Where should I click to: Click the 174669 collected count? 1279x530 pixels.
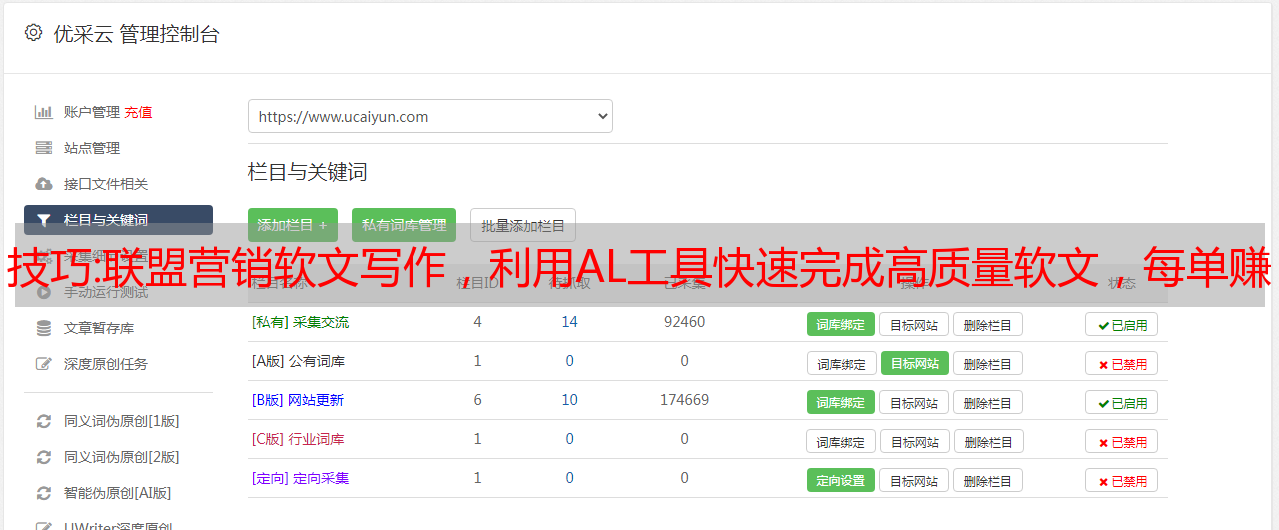tap(684, 400)
